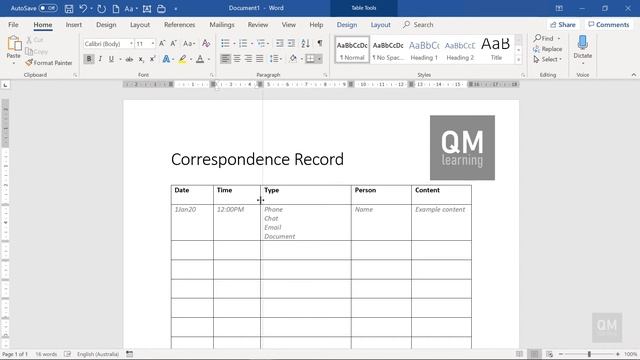Switch to the References tab

pyautogui.click(x=180, y=25)
